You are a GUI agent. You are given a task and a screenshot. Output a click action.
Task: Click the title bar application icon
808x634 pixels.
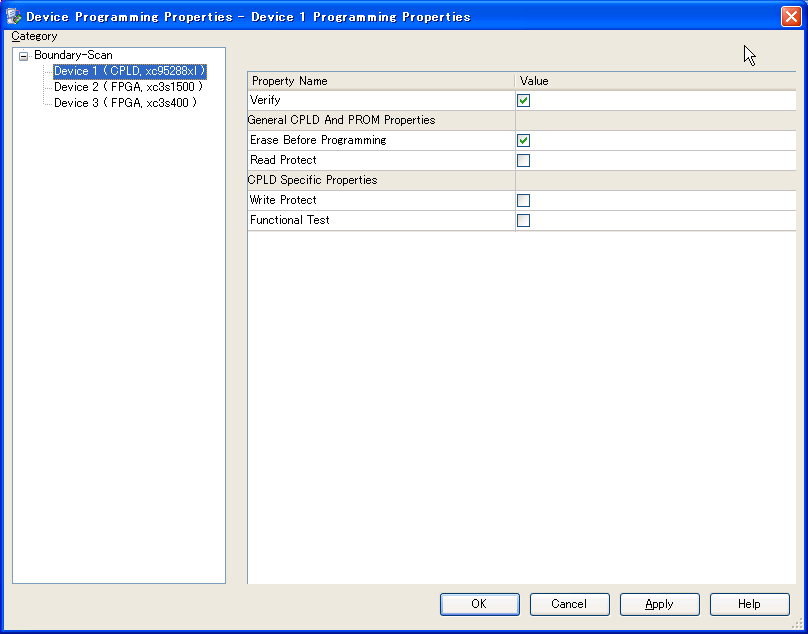tap(13, 16)
